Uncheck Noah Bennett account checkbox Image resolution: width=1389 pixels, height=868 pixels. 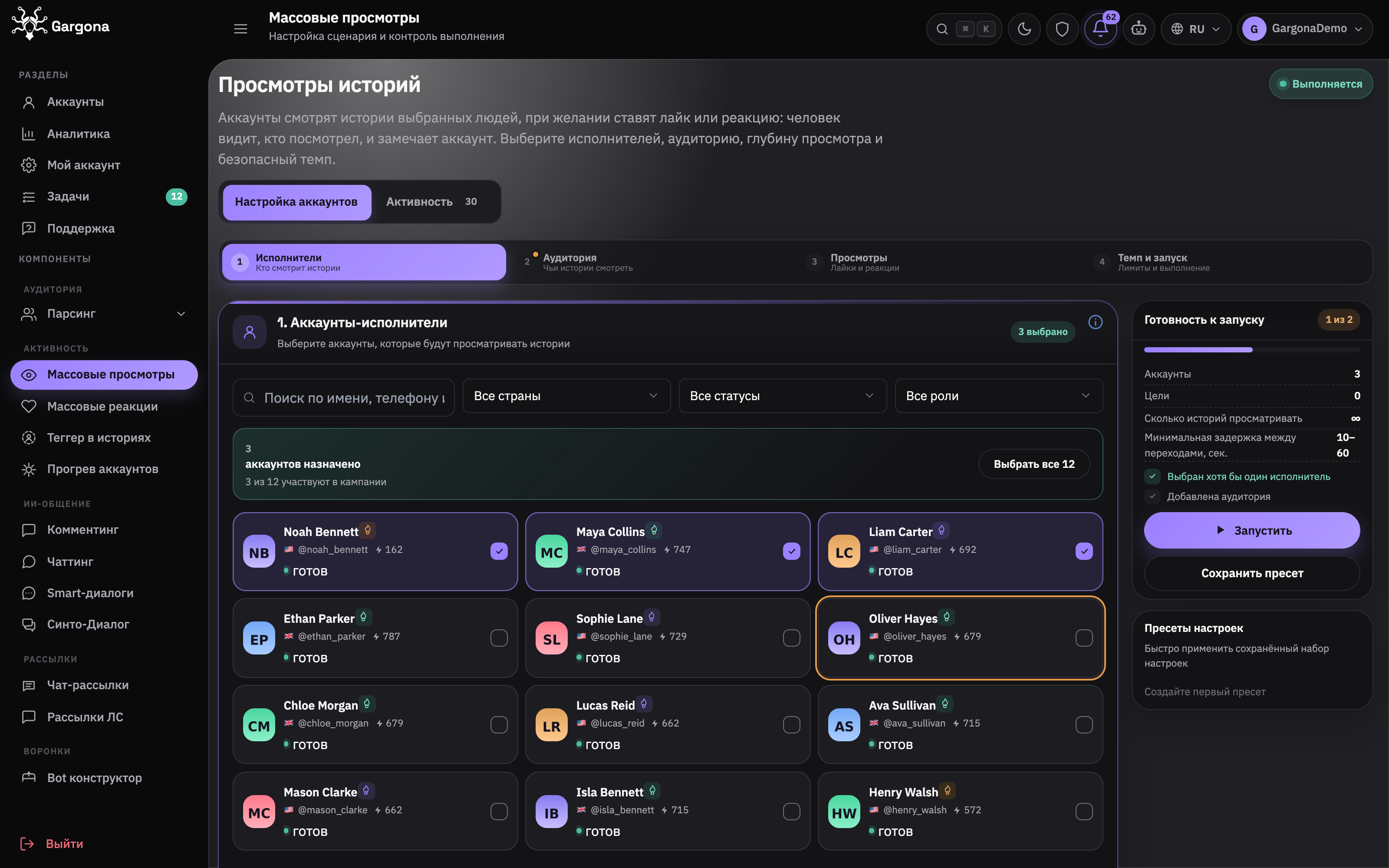[x=499, y=551]
